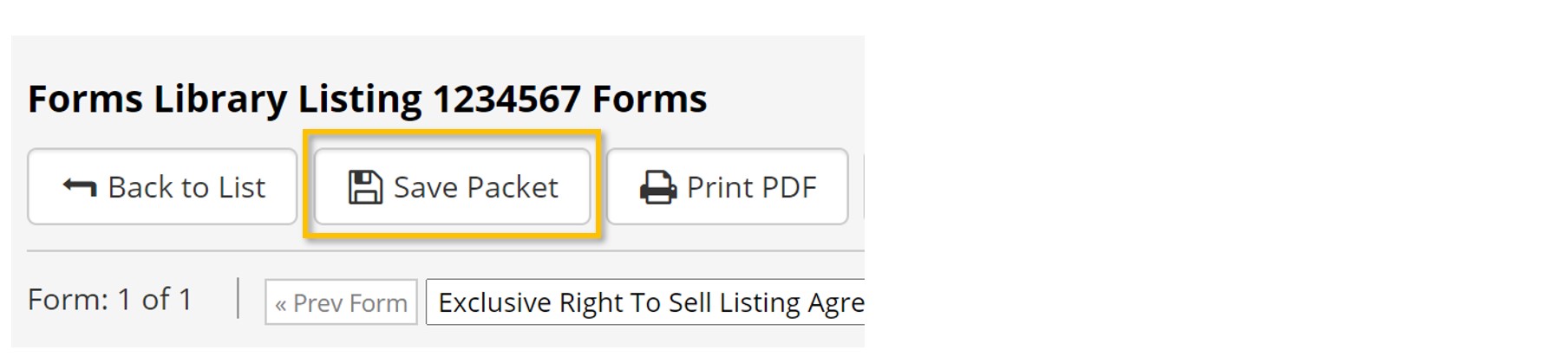Click the « chevron on Prev Form

[280, 304]
